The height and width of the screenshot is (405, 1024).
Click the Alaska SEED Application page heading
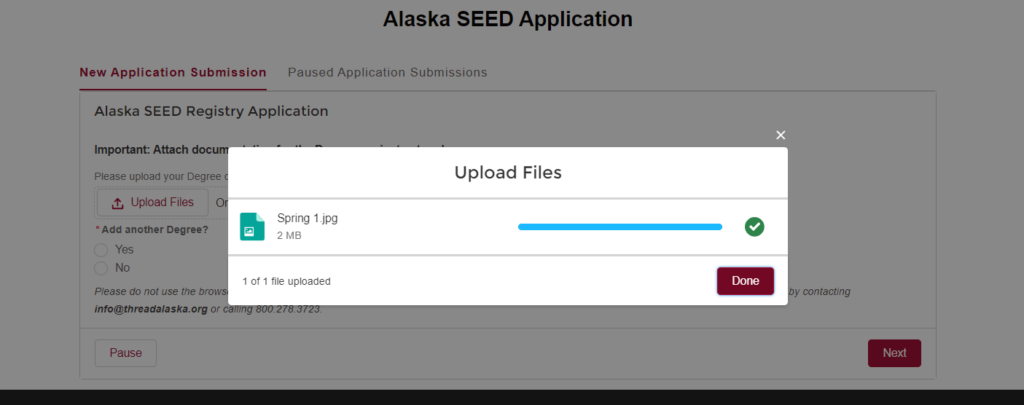(508, 19)
